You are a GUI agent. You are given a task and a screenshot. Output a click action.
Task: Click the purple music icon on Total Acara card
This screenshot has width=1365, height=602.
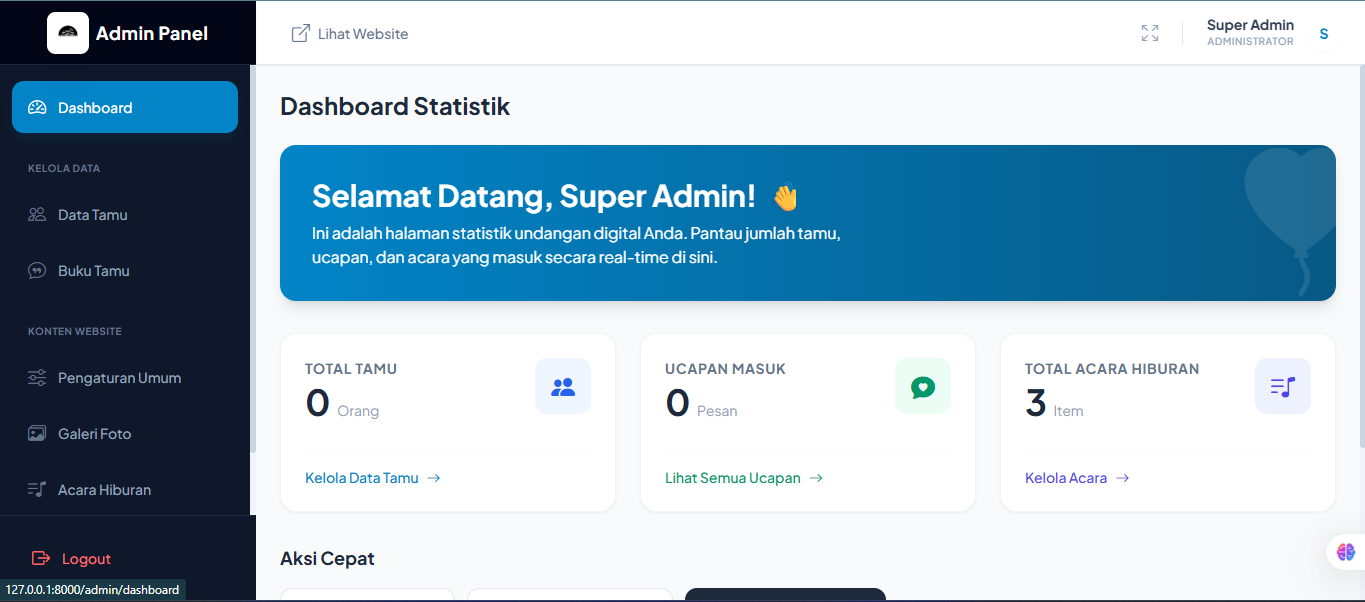point(1282,386)
